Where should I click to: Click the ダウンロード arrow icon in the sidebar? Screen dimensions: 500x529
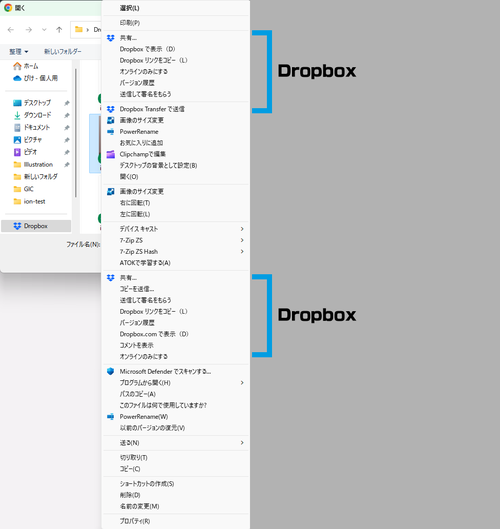[x=17, y=115]
